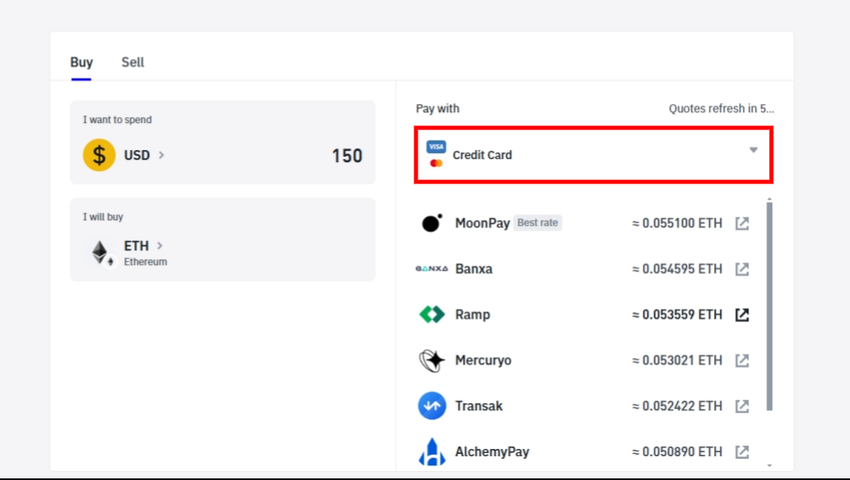Viewport: 850px width, 480px height.
Task: Expand payment method dropdown arrow
Action: click(753, 150)
